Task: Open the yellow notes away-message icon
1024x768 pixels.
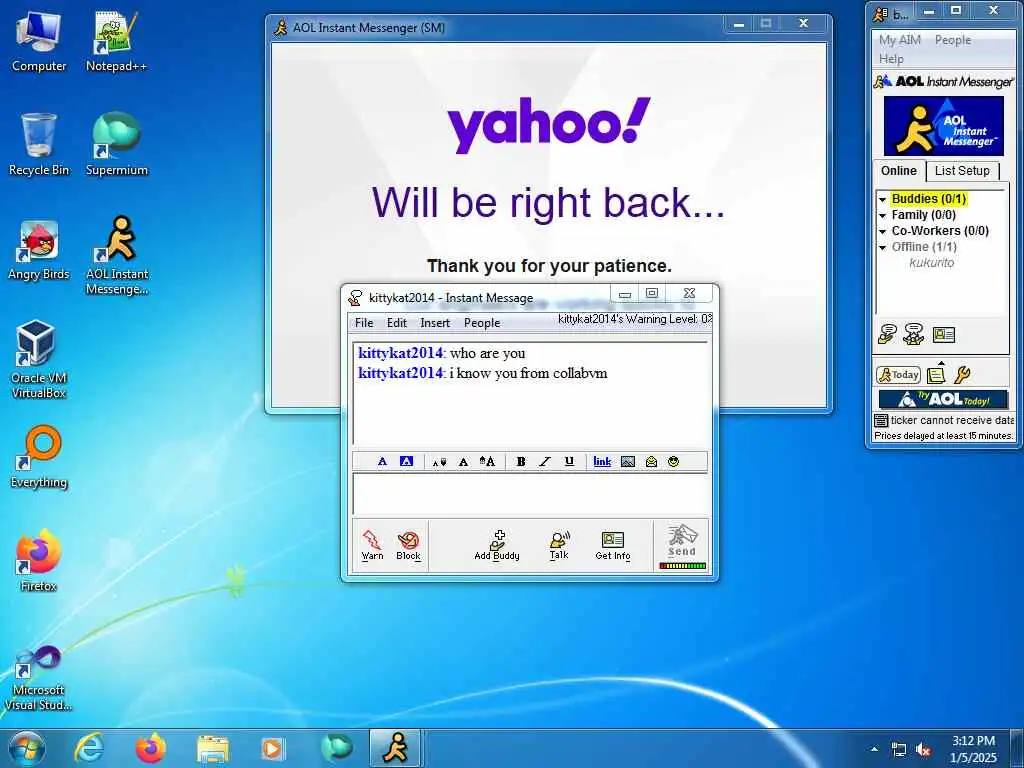Action: pos(936,374)
